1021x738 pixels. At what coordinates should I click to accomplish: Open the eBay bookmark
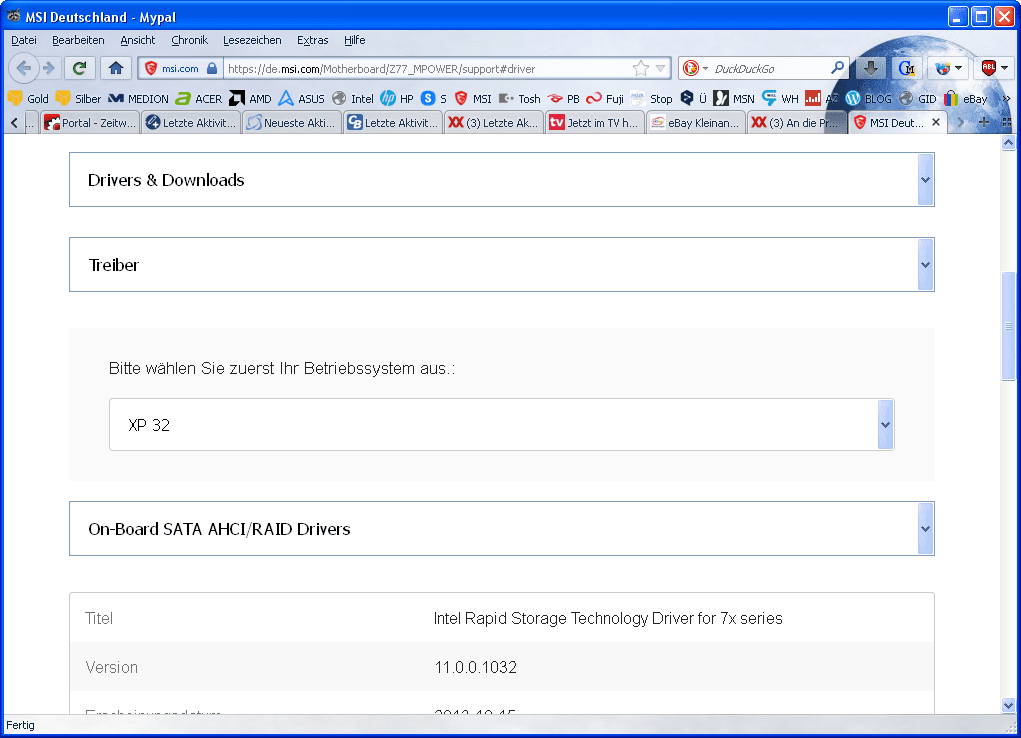point(966,99)
